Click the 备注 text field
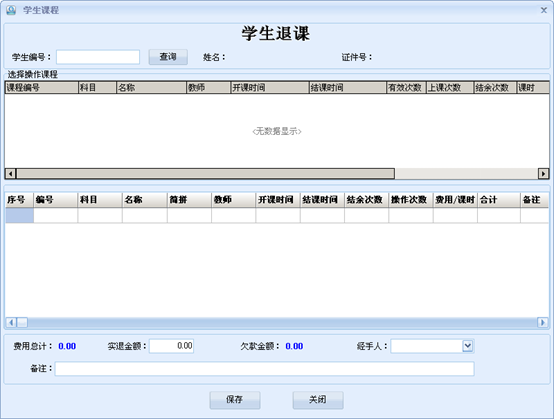555x420 pixels. coord(264,369)
